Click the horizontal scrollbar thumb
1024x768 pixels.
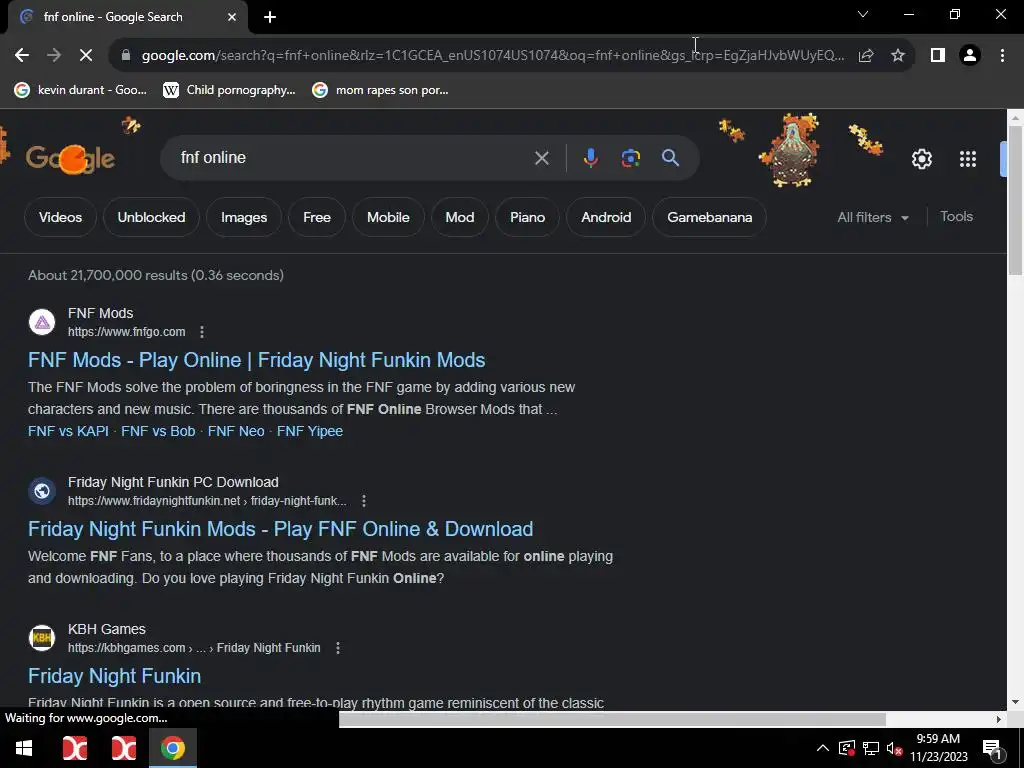point(612,720)
